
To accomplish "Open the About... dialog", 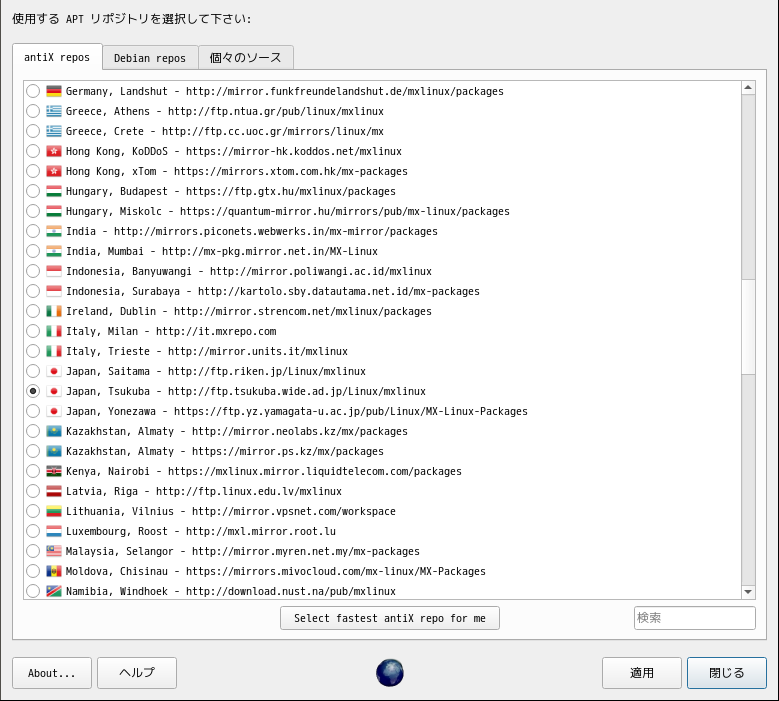I will [x=52, y=673].
